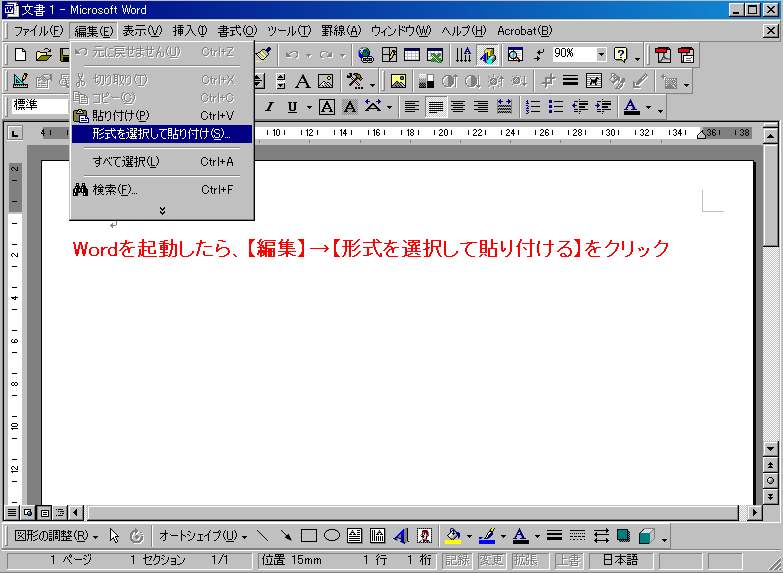The width and height of the screenshot is (783, 573).
Task: Click Font Color A in Drawing toolbar
Action: [521, 536]
